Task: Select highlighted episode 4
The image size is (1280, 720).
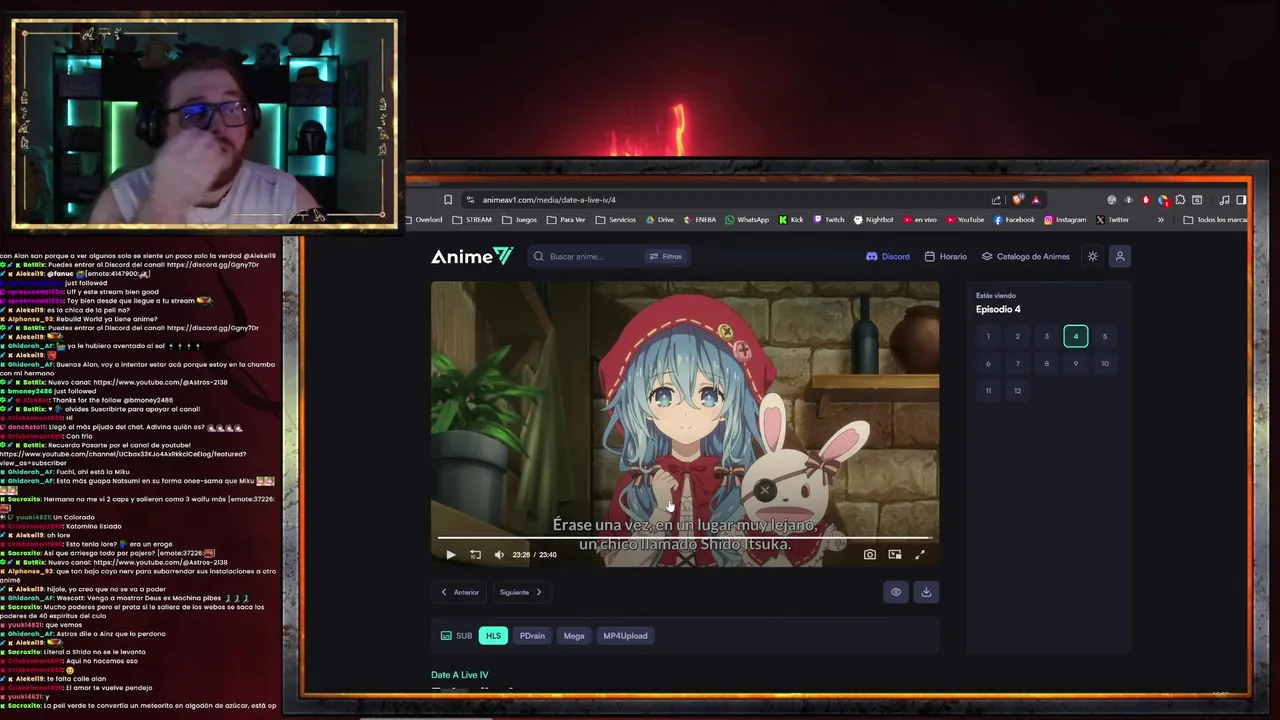Action: click(x=1076, y=336)
